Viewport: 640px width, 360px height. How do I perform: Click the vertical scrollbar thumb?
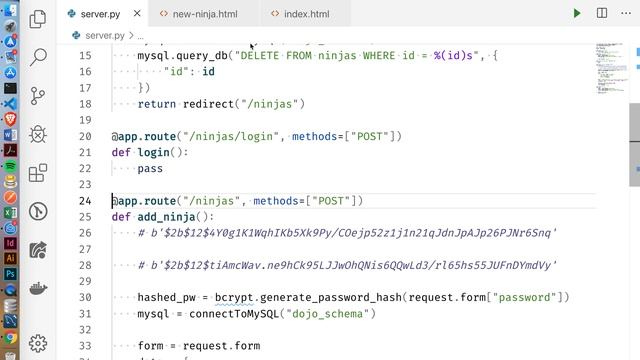[634, 144]
